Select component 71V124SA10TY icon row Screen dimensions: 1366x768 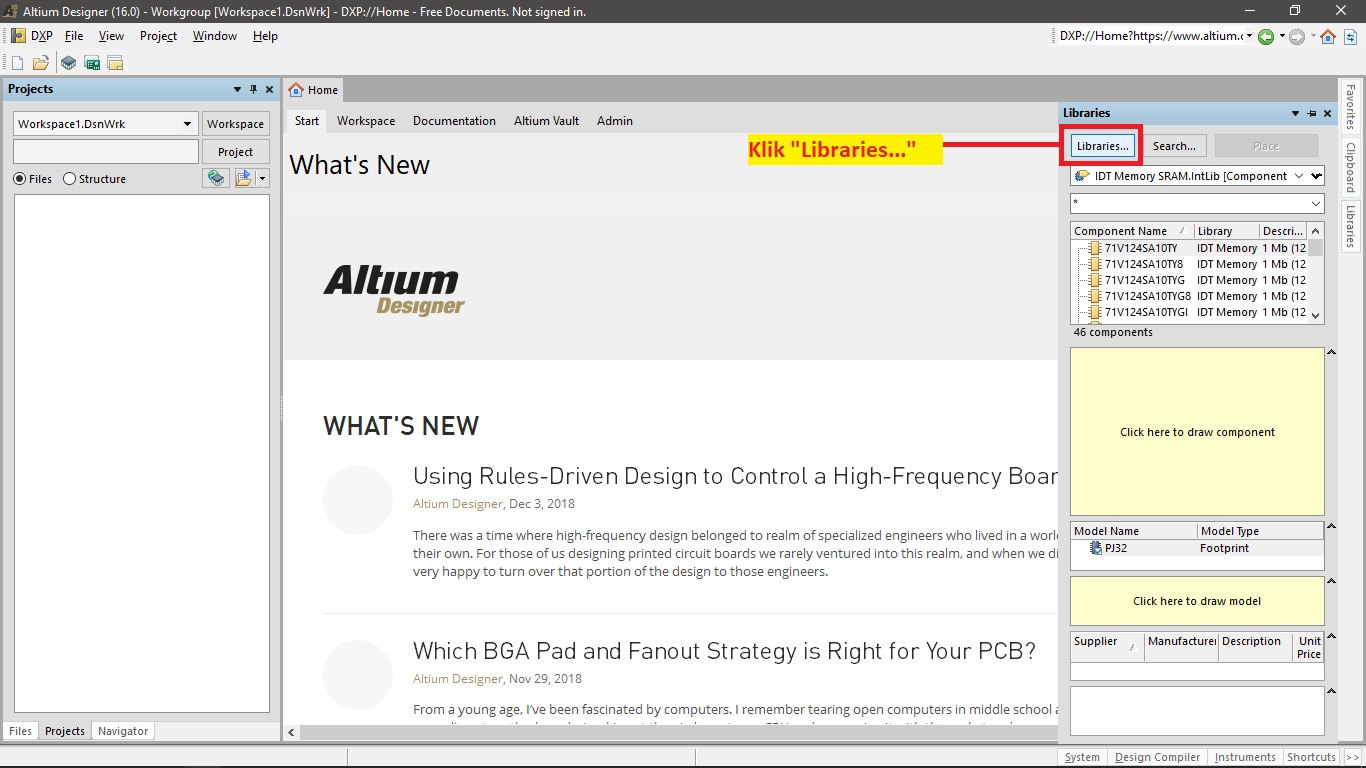(x=1095, y=248)
